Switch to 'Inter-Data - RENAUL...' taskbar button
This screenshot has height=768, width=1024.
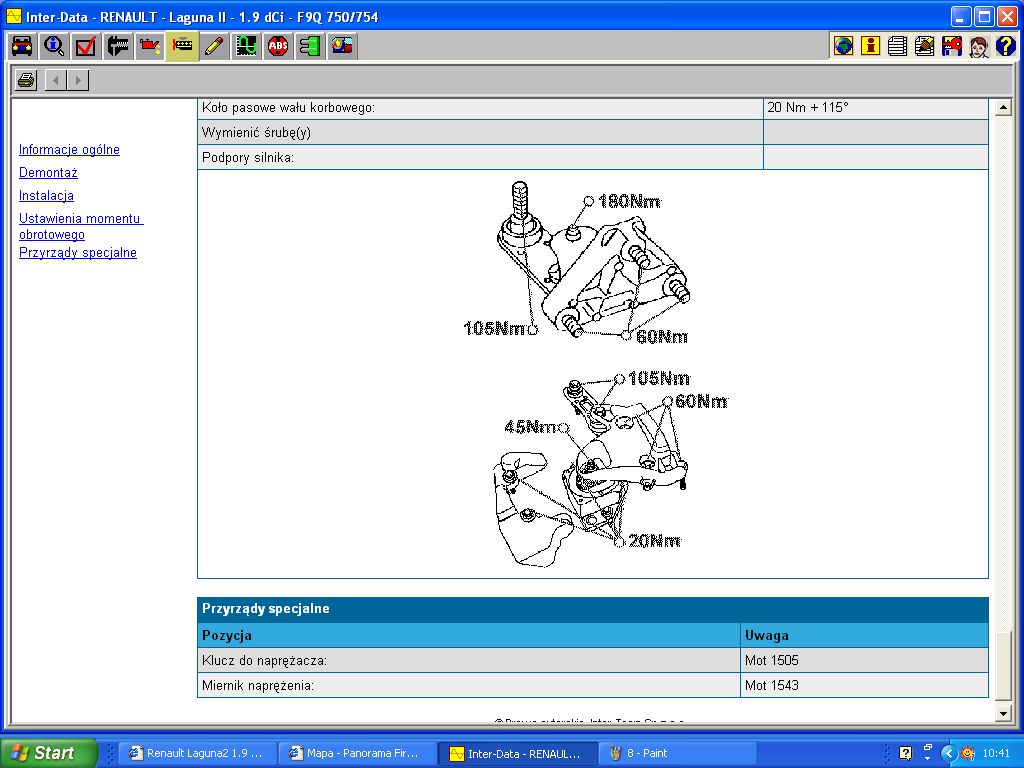pos(517,753)
